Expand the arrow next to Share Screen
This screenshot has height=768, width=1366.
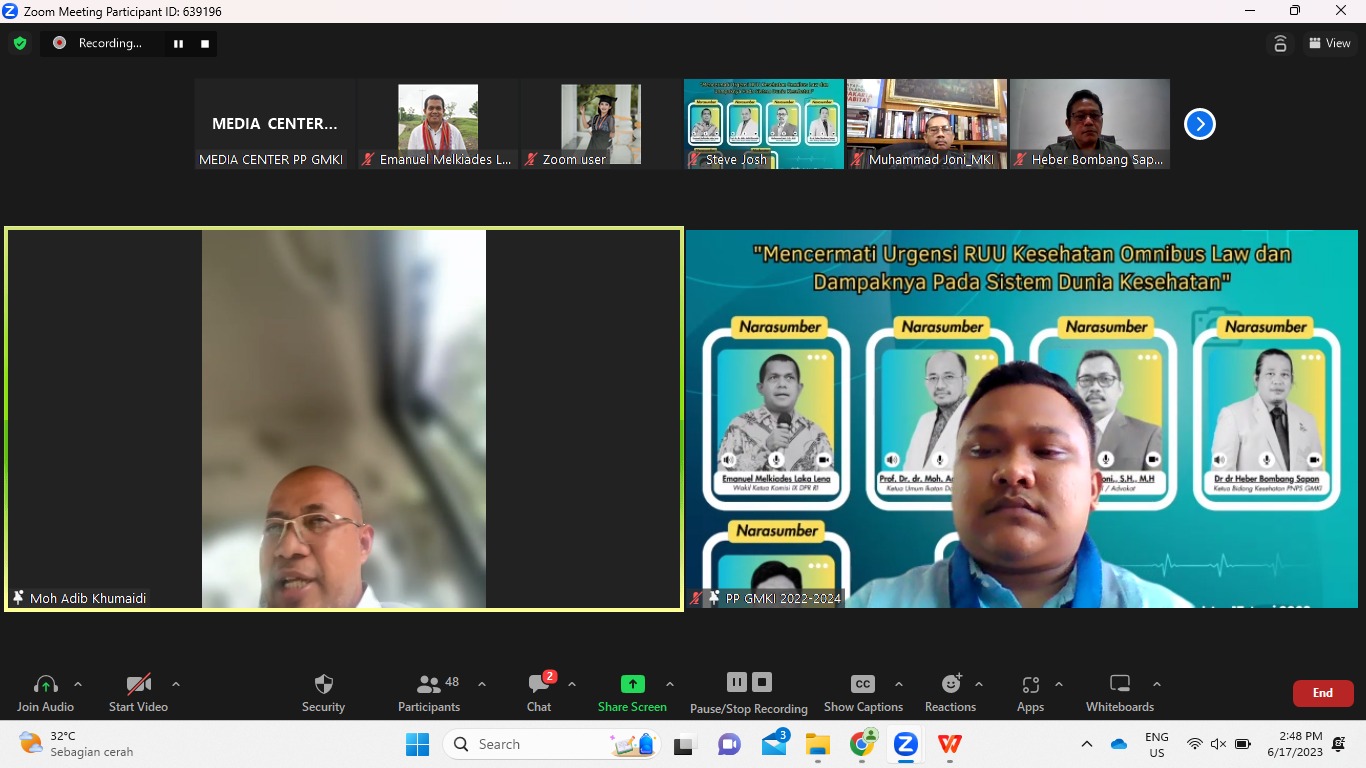point(670,685)
